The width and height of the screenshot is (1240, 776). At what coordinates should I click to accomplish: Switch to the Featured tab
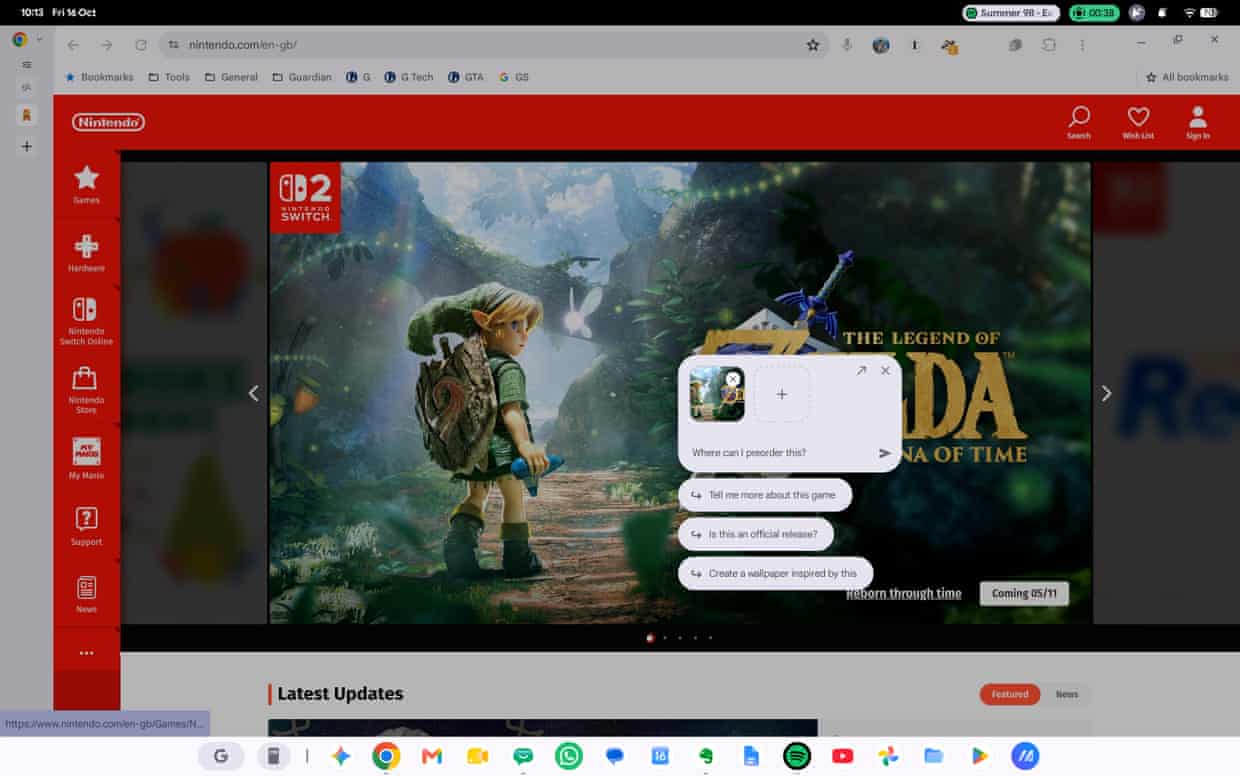[x=1010, y=694]
